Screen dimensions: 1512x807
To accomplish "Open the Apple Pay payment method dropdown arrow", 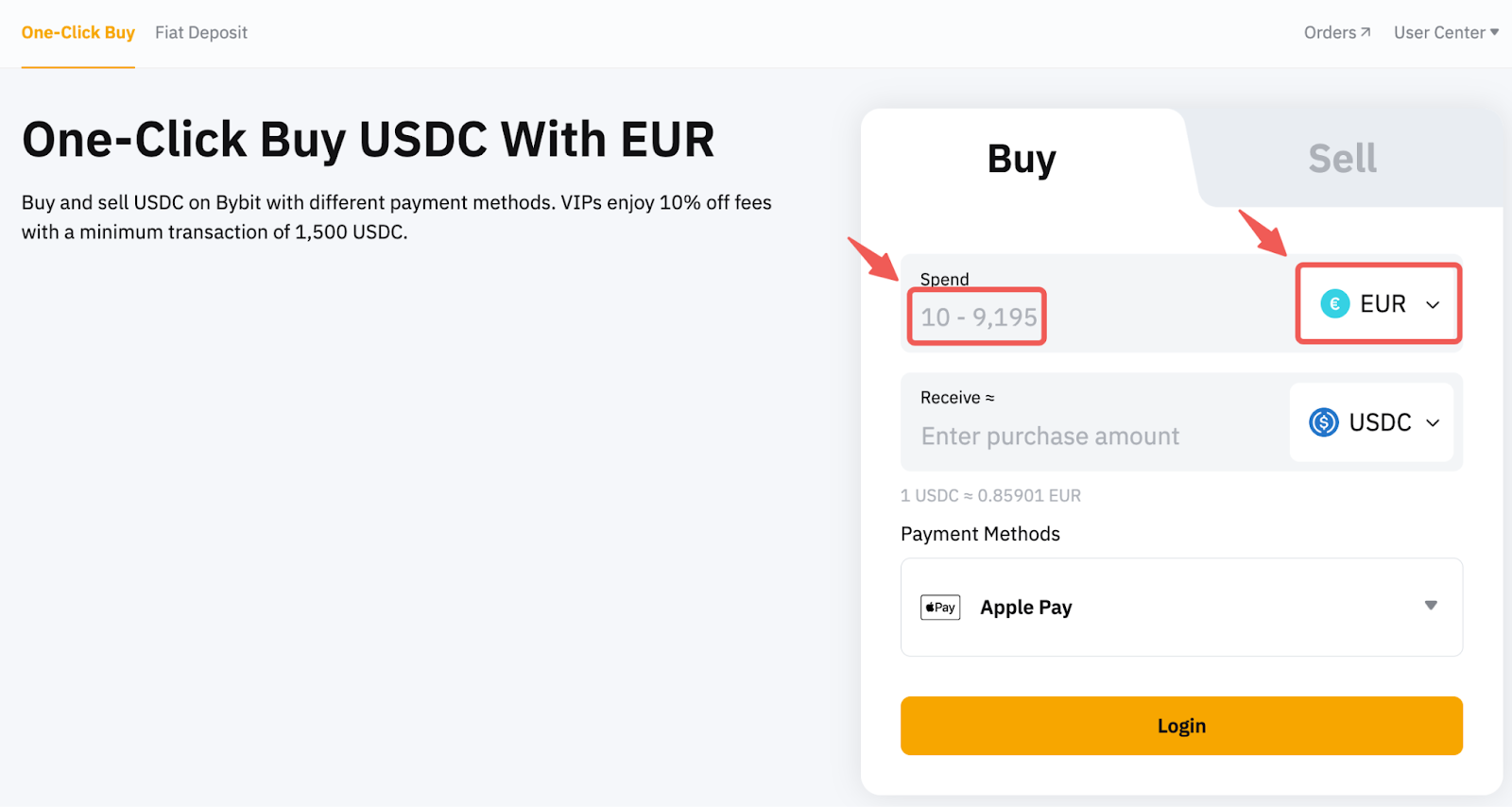I will [x=1431, y=606].
